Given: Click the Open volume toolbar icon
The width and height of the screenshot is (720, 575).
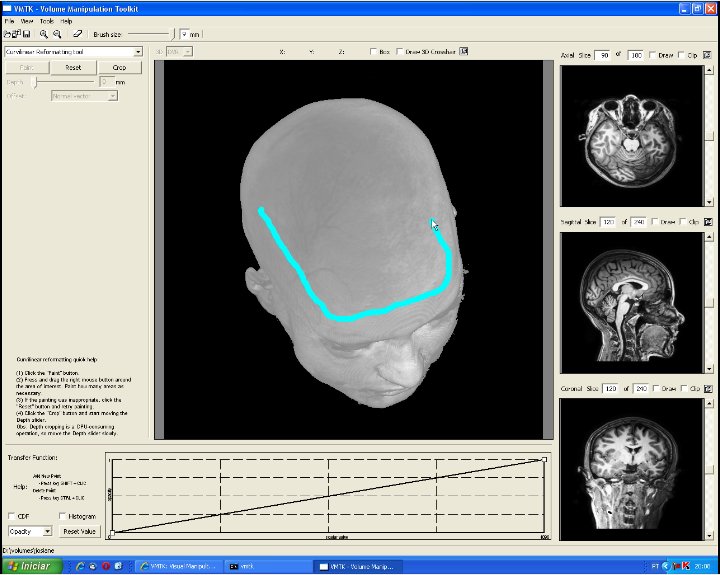Looking at the screenshot, I should pos(7,34).
